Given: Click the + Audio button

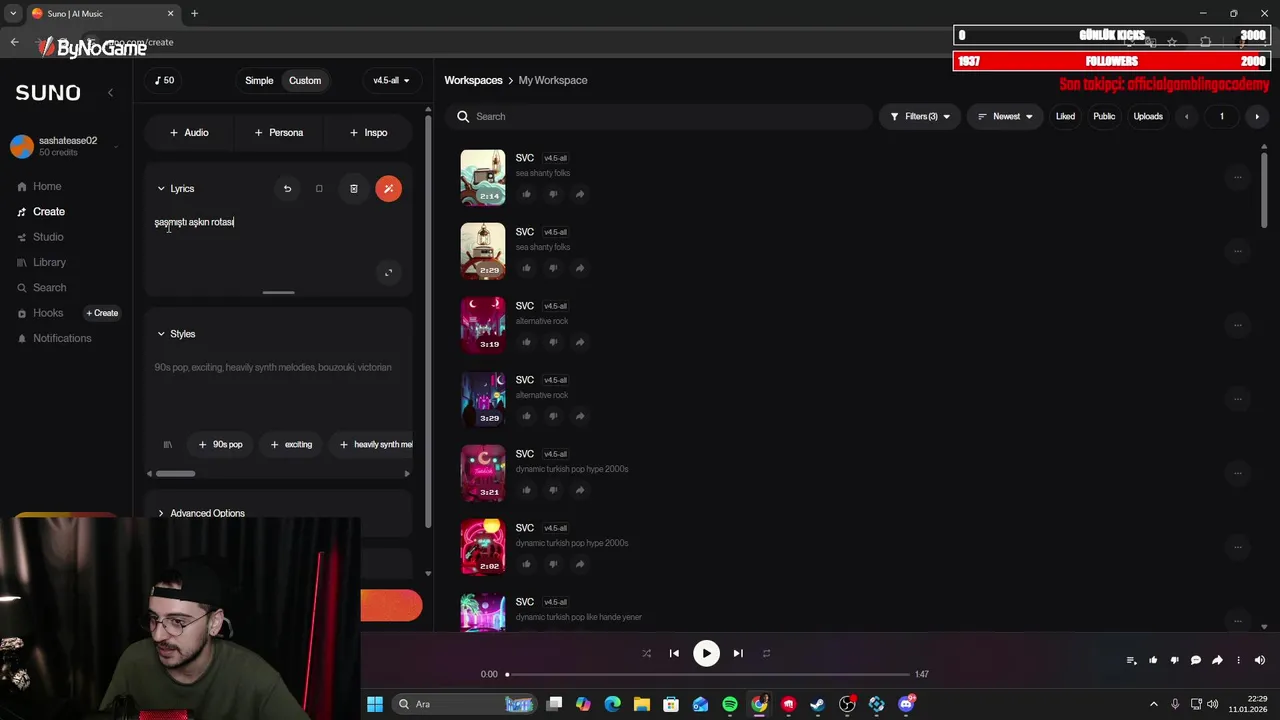Looking at the screenshot, I should [189, 132].
